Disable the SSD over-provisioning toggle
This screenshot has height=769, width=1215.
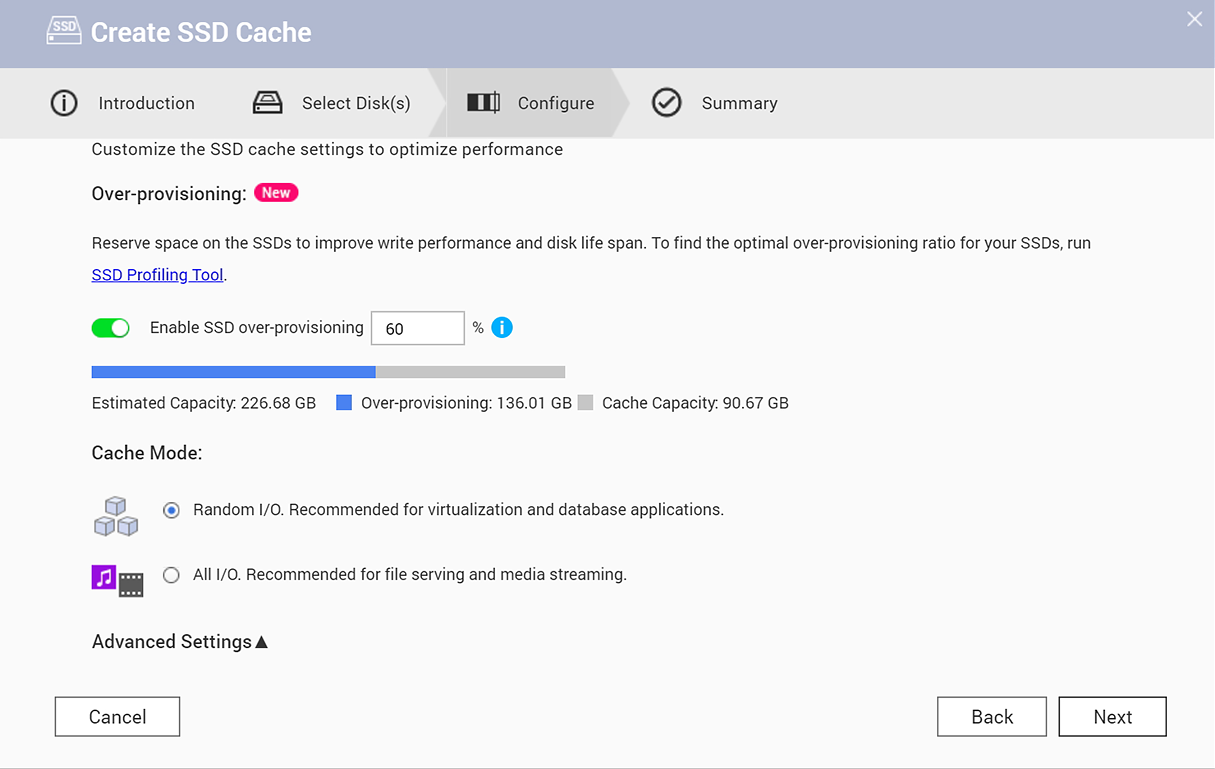click(111, 328)
